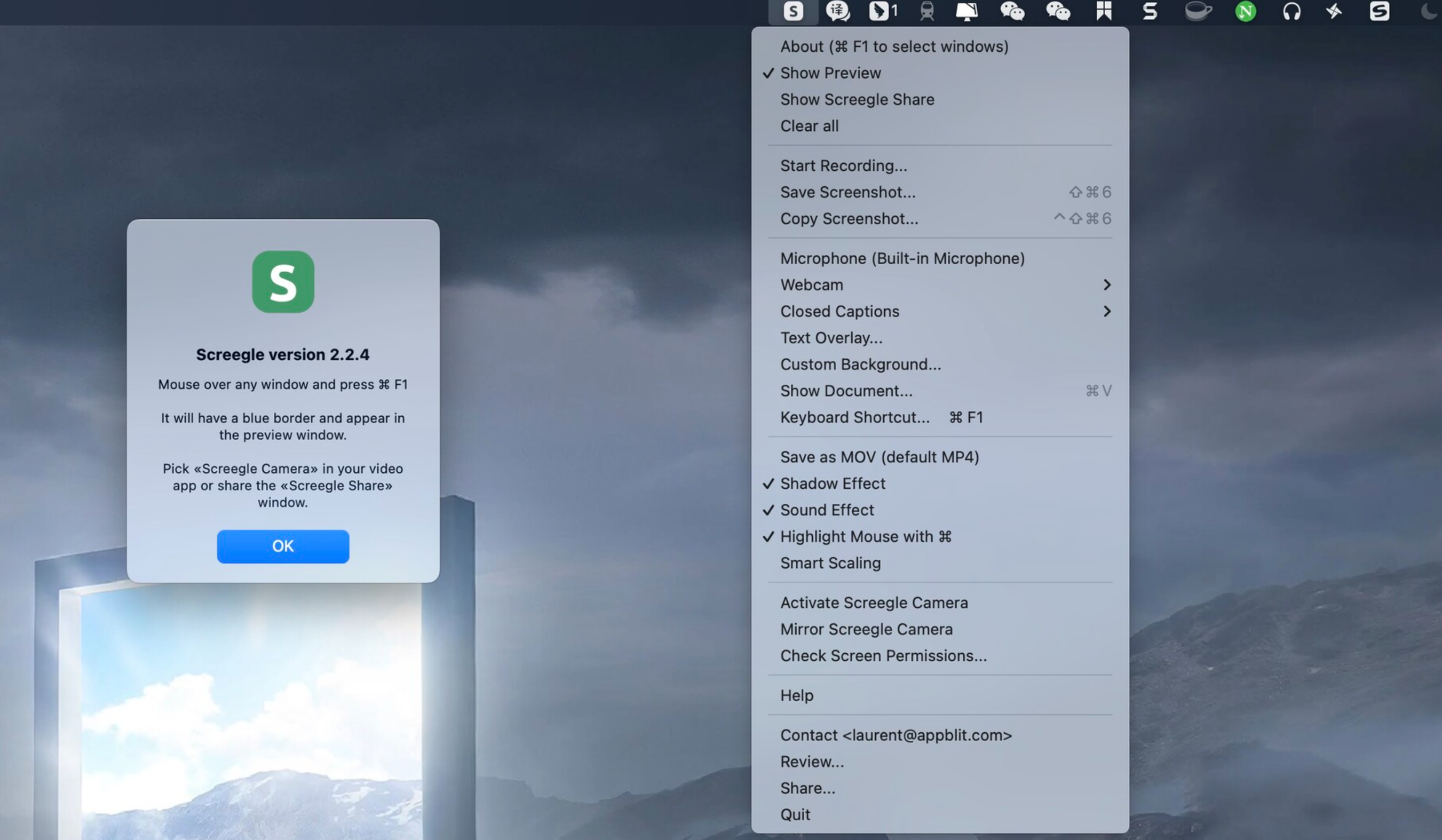Click the display monitor menu bar icon
The width and height of the screenshot is (1442, 840).
click(x=967, y=11)
